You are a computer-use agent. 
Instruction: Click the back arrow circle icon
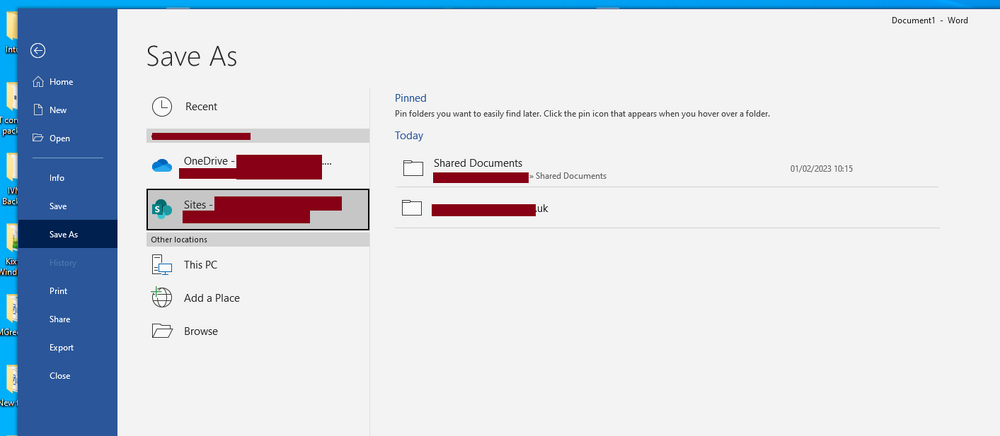[x=38, y=51]
